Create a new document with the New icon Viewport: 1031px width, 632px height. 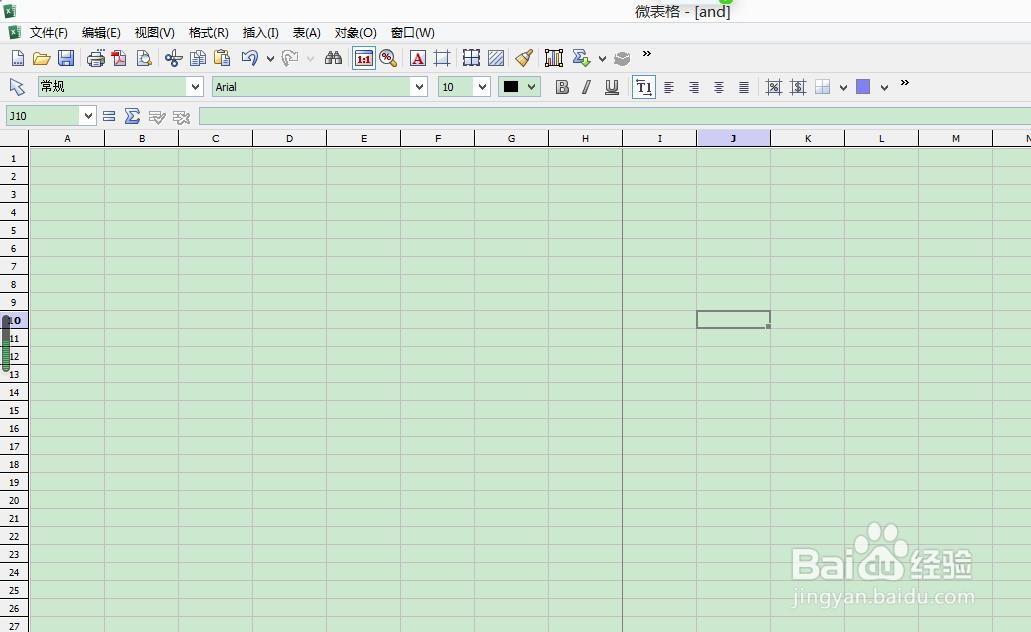(x=18, y=59)
